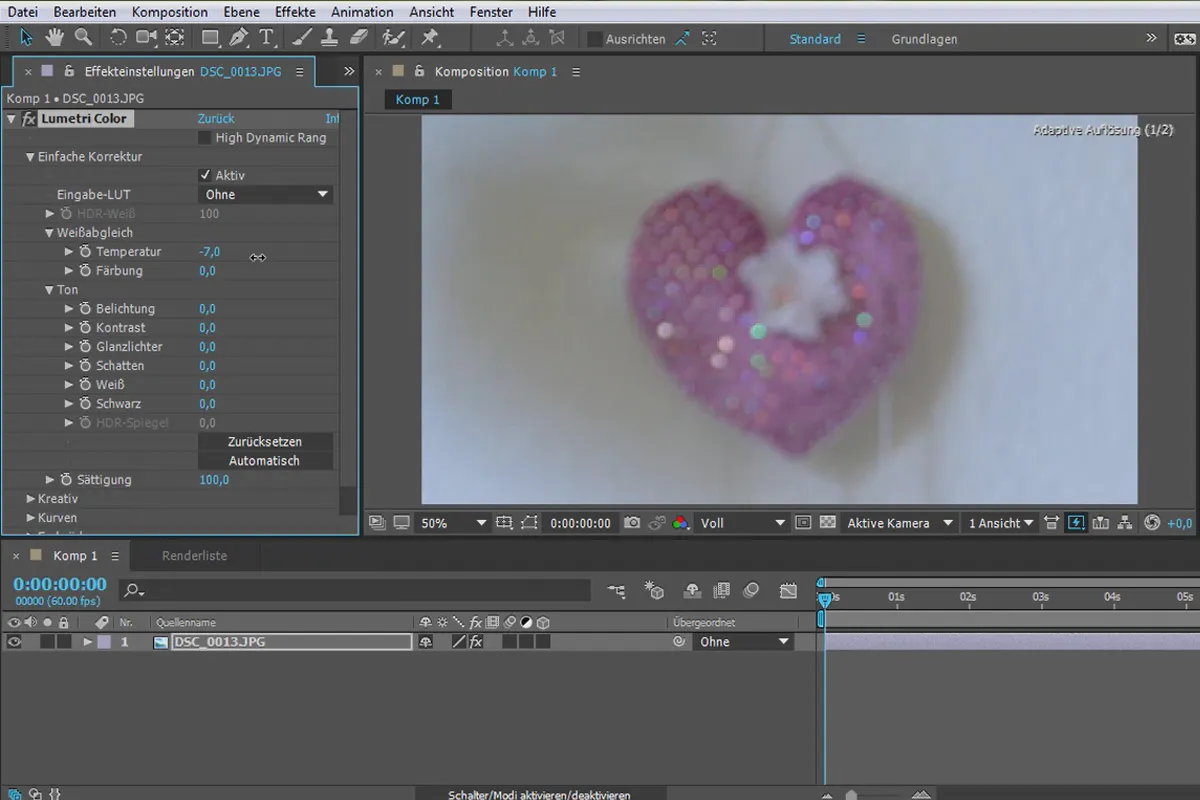This screenshot has height=800, width=1200.
Task: Toggle the Belichtung stopwatch
Action: 85,309
